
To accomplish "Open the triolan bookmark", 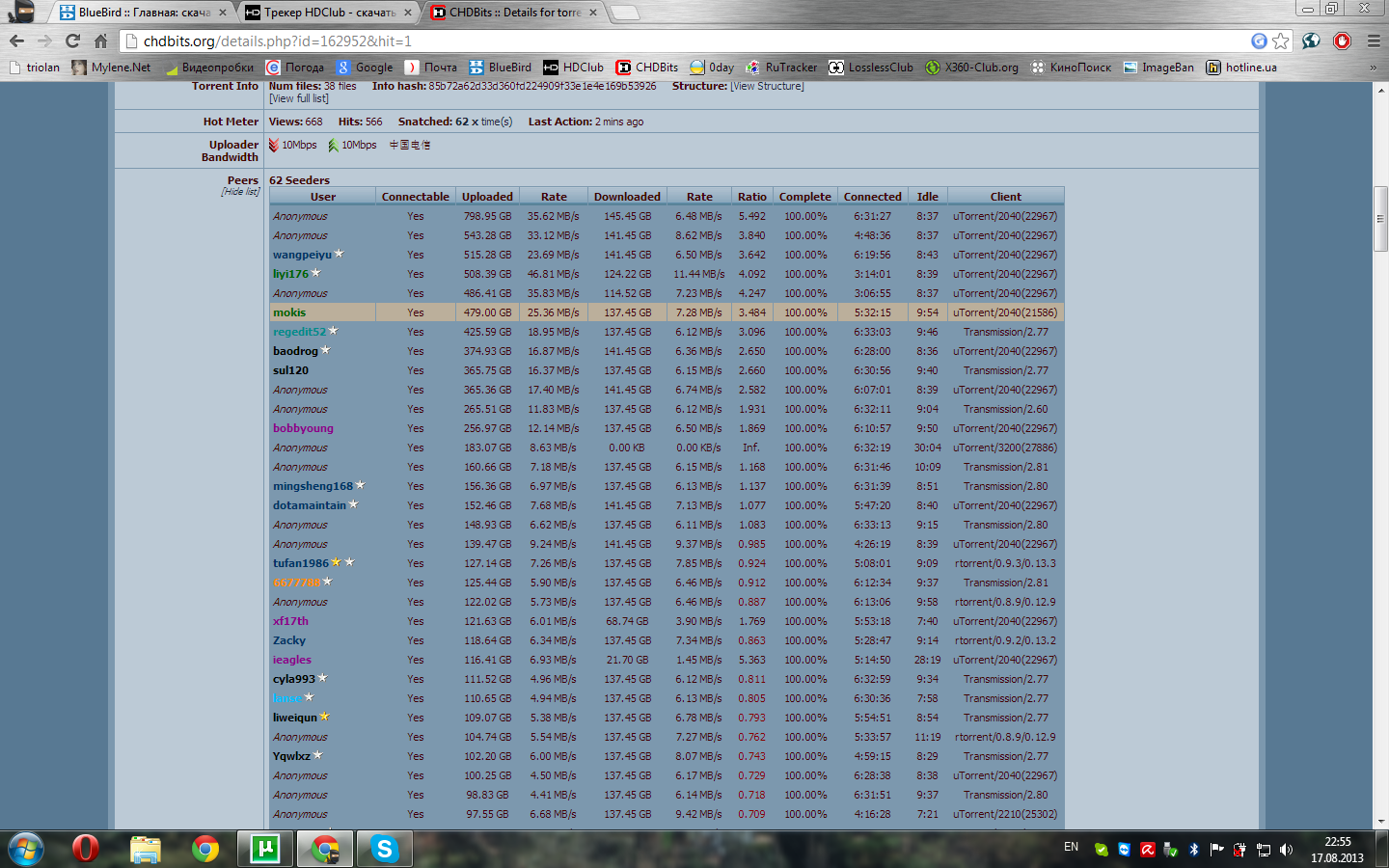I will (x=35, y=68).
